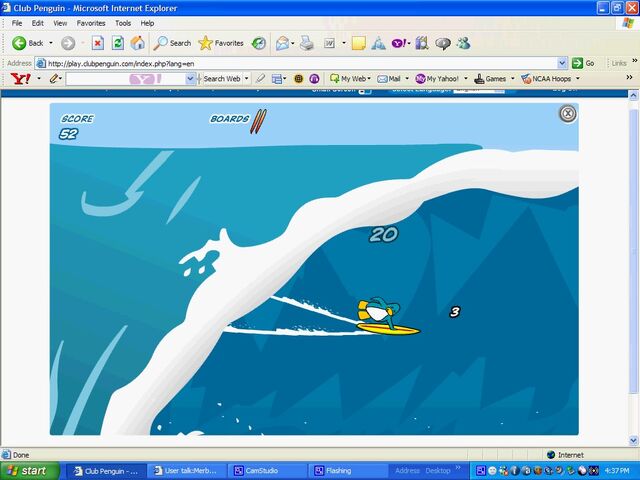Open the Edit menu

coord(38,23)
